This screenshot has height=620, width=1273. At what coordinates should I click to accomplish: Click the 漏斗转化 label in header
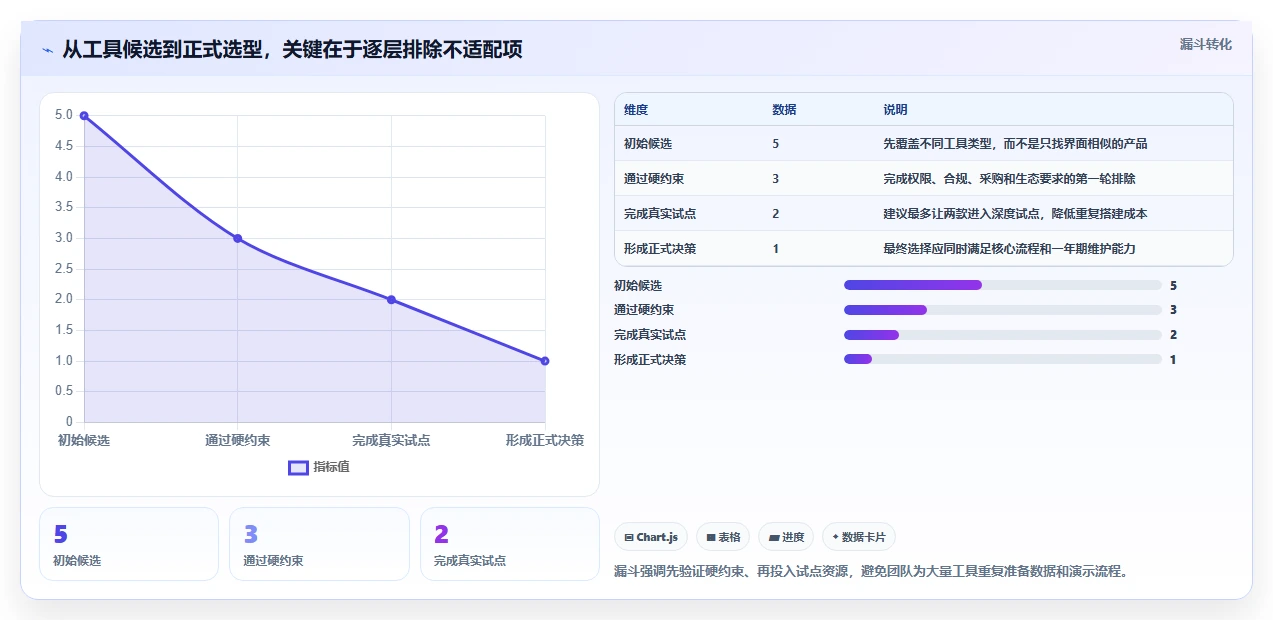pos(1205,45)
